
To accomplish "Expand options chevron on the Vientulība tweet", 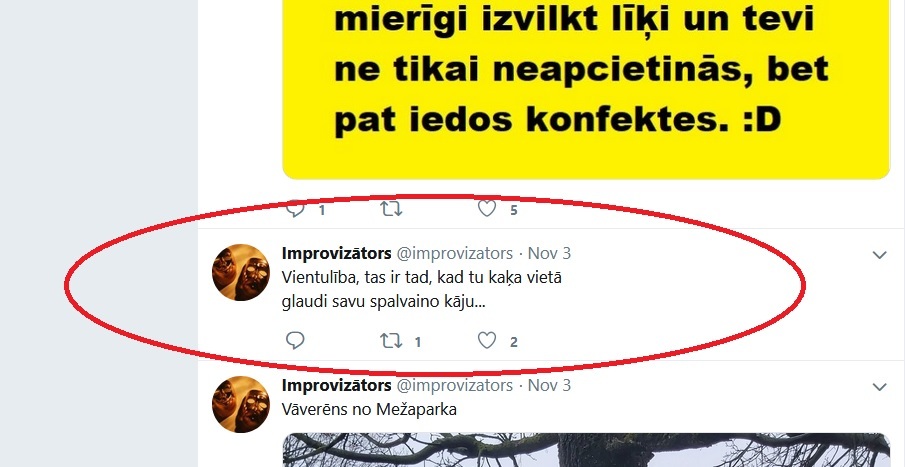I will click(879, 255).
